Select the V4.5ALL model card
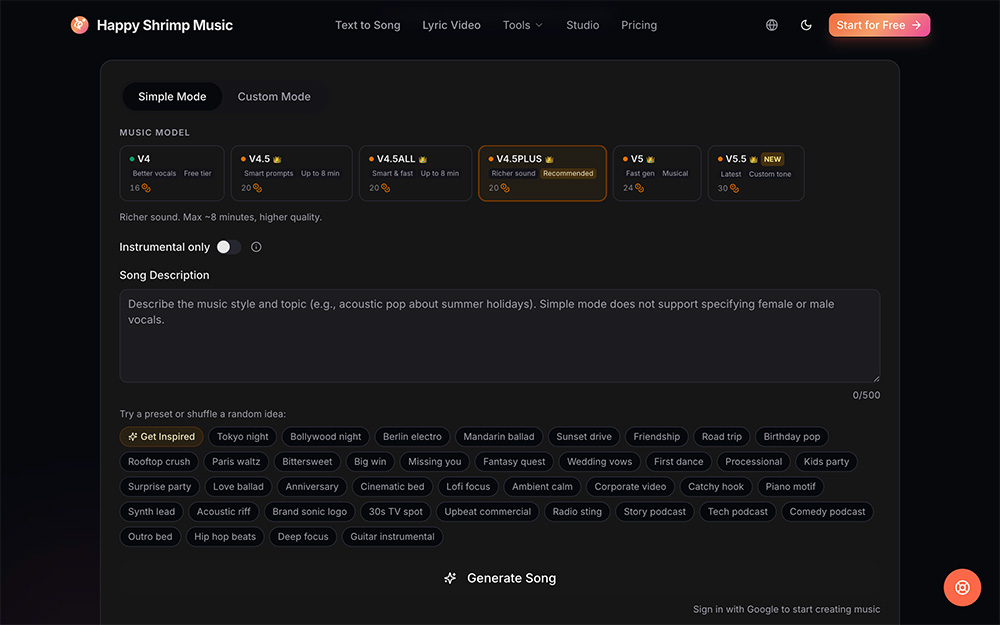This screenshot has height=625, width=1000. pos(415,173)
